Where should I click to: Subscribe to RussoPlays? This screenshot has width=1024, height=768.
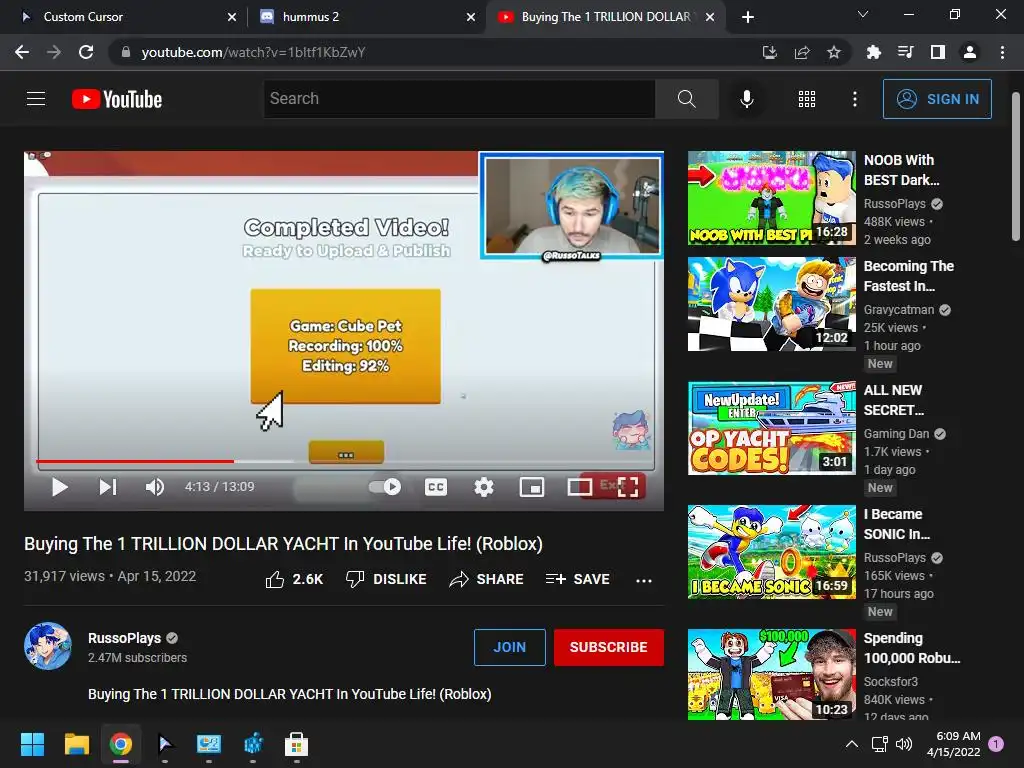coord(609,647)
